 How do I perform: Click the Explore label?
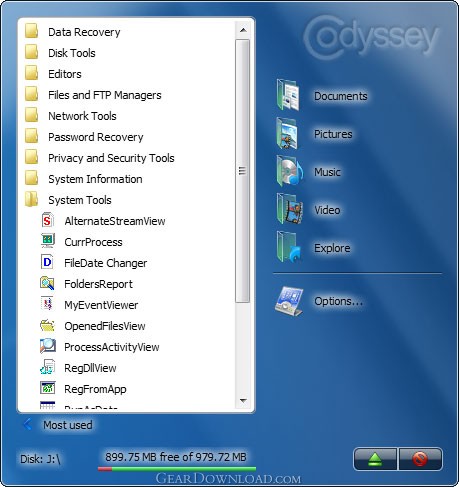(x=332, y=248)
